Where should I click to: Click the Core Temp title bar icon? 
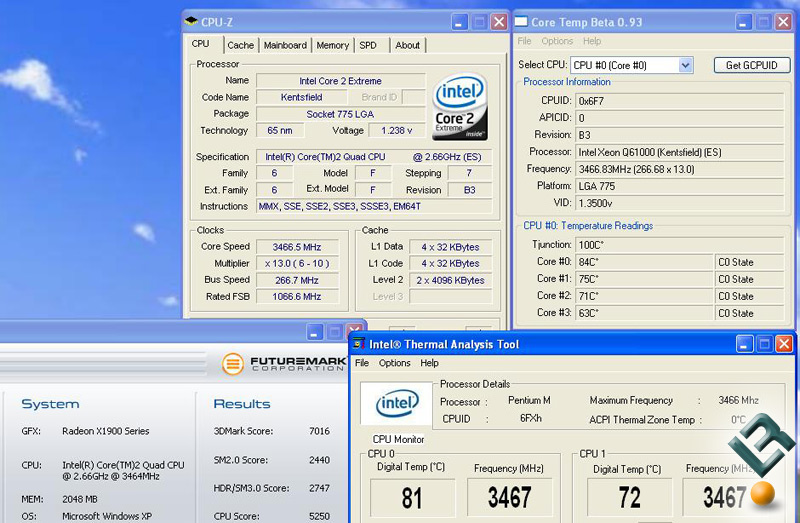click(x=521, y=21)
